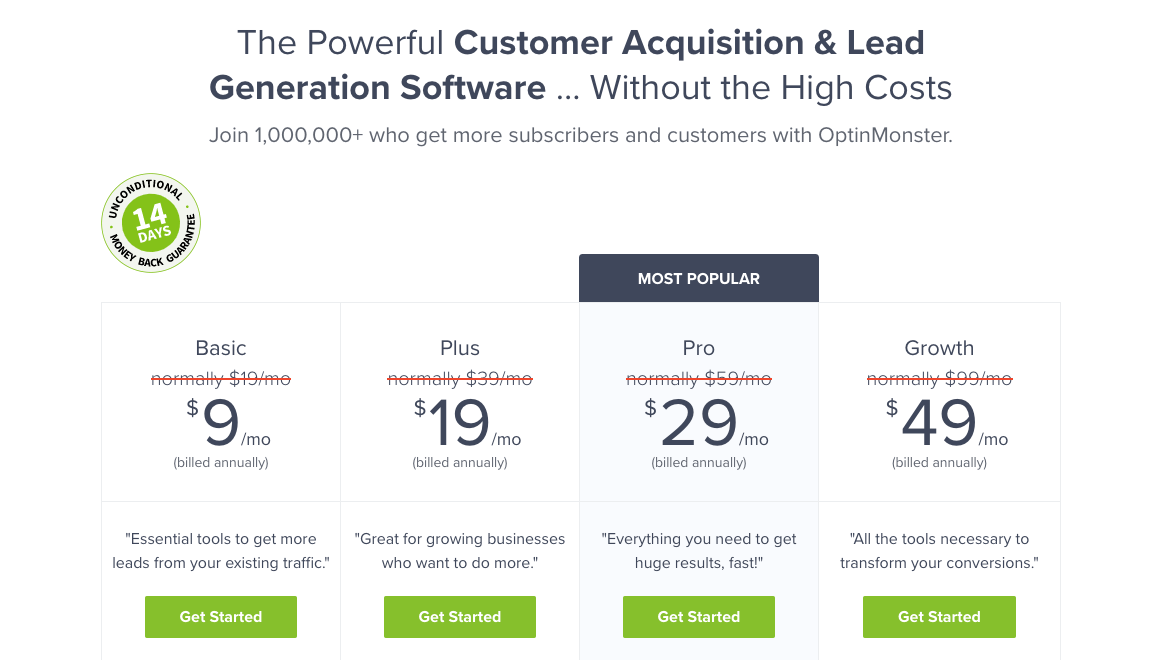Click Get Started under Growth plan
This screenshot has width=1162, height=660.
(939, 617)
